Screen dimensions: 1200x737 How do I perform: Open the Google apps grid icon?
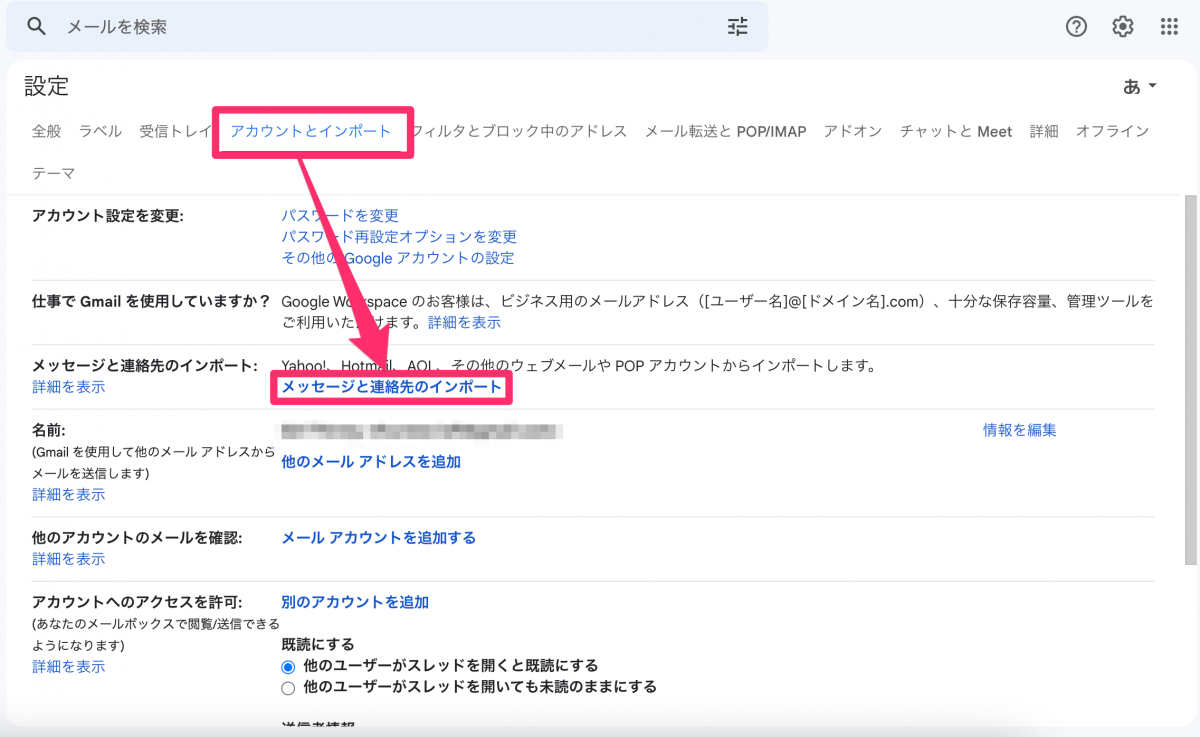(x=1168, y=26)
